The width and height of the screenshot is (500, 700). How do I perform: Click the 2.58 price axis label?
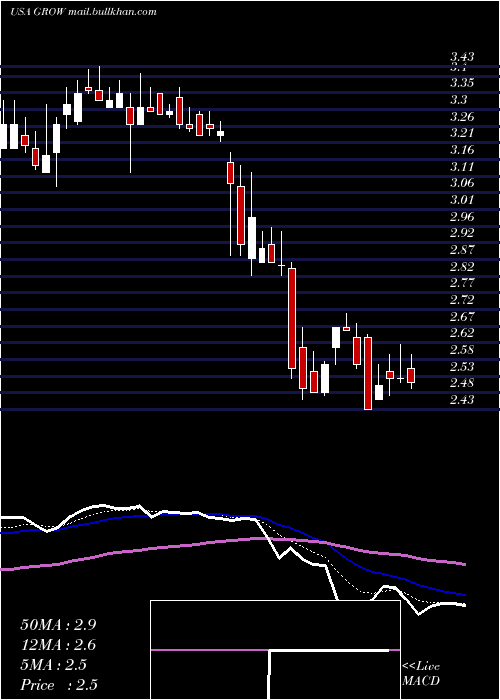(x=462, y=350)
